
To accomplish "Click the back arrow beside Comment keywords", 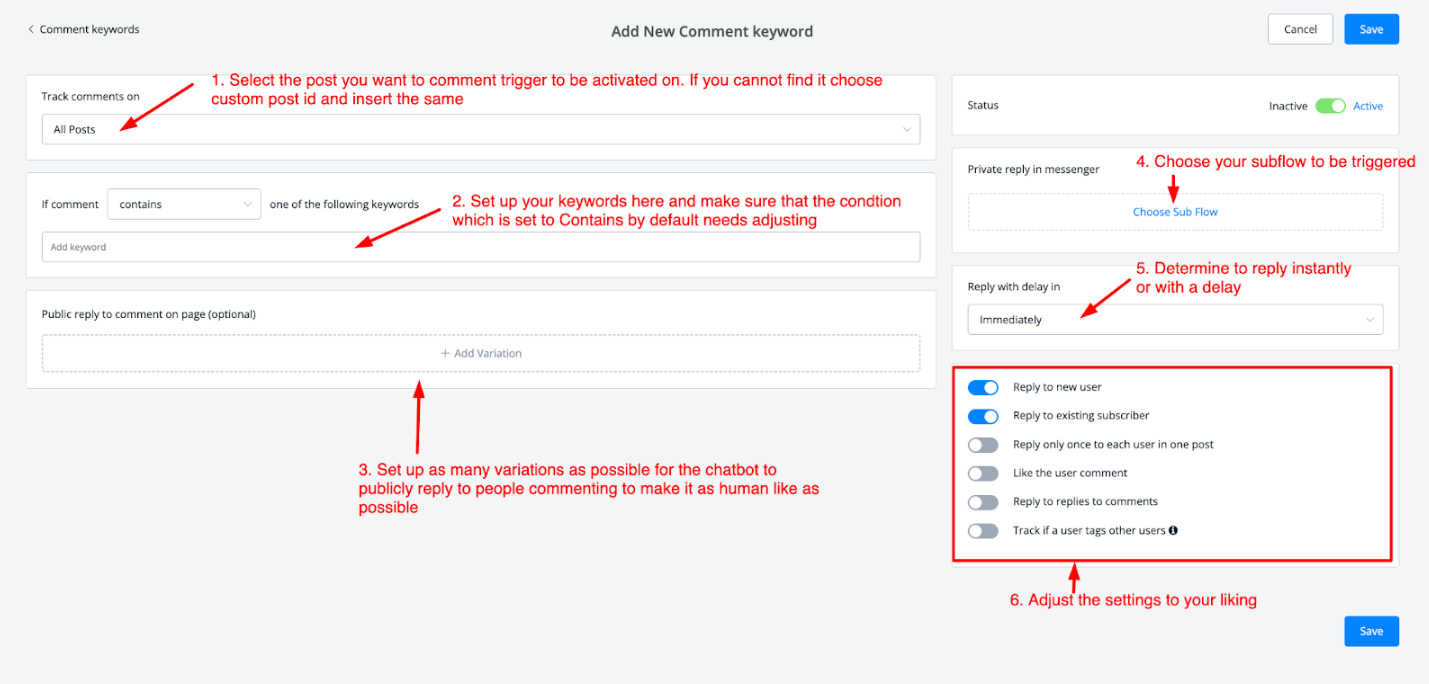I will tap(31, 30).
